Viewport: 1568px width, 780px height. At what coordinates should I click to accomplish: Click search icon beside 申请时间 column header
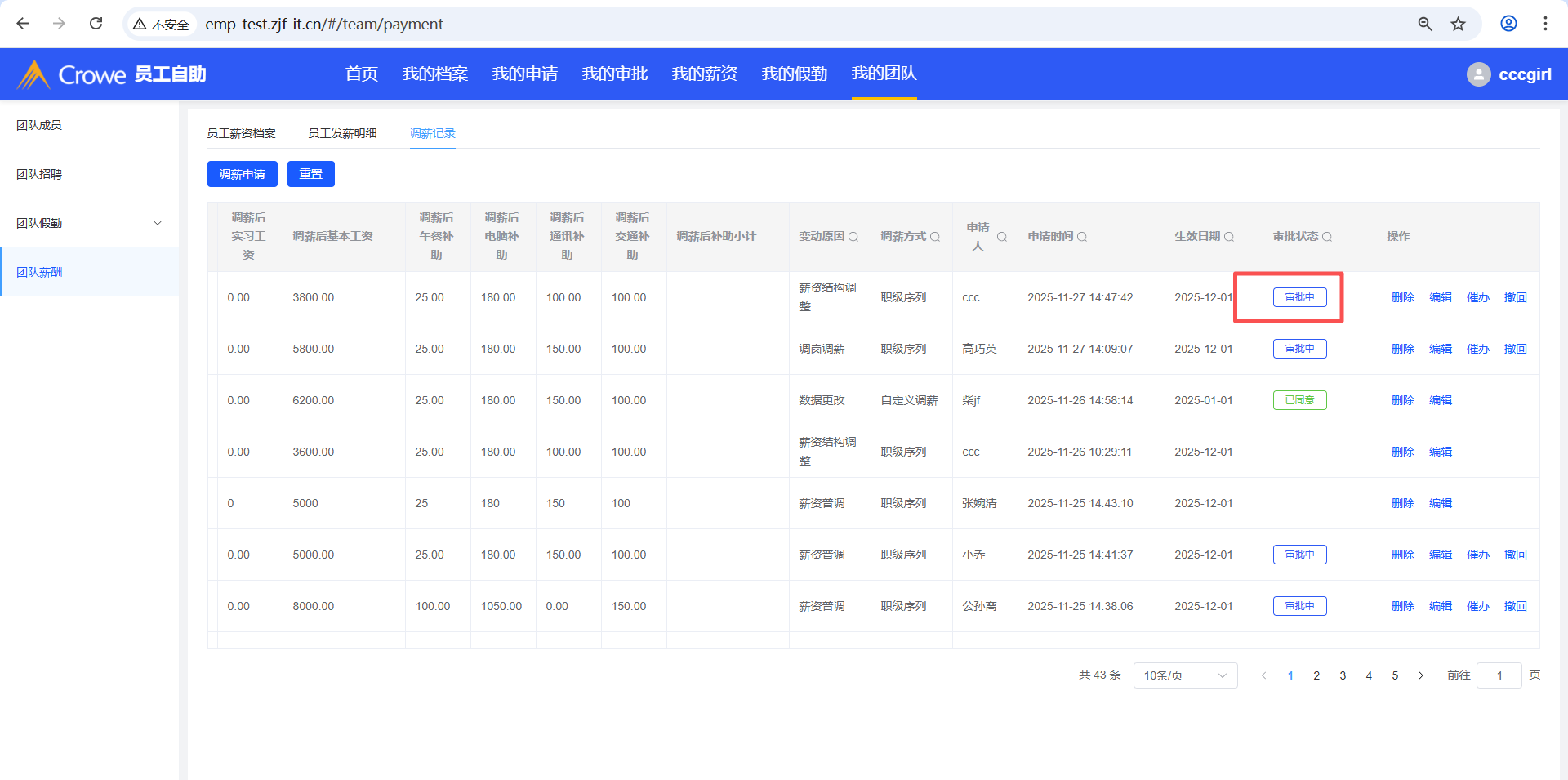1082,237
